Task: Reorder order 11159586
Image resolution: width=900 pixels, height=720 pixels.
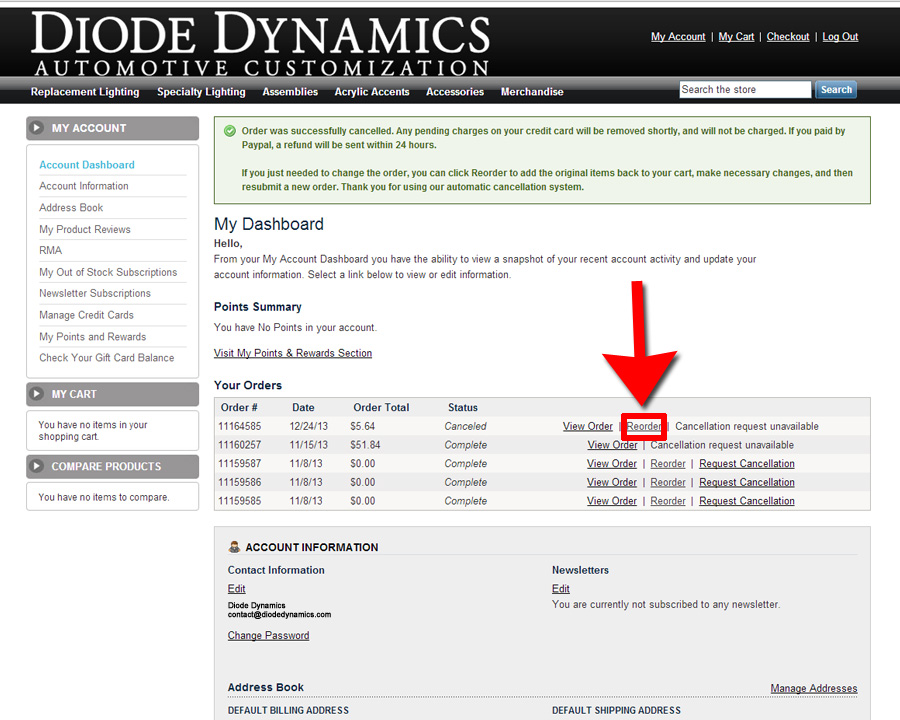Action: 668,482
